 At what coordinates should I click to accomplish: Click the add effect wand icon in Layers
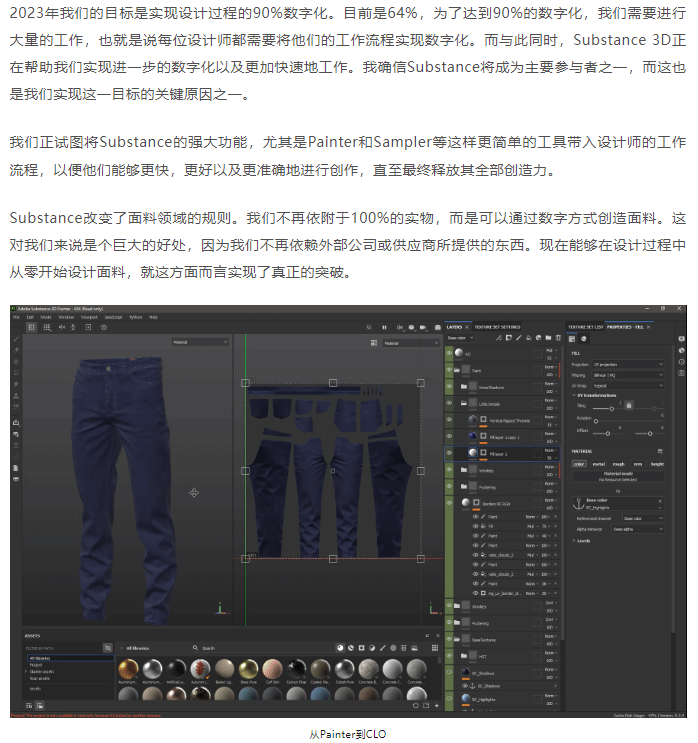(499, 338)
